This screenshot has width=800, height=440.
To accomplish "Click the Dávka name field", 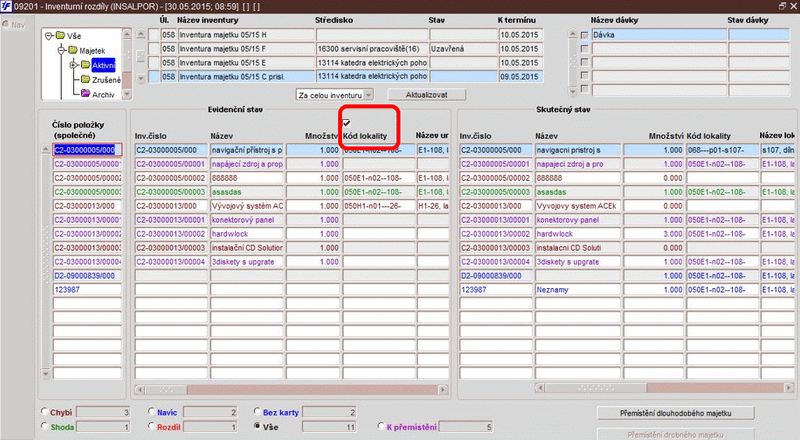I will 659,35.
